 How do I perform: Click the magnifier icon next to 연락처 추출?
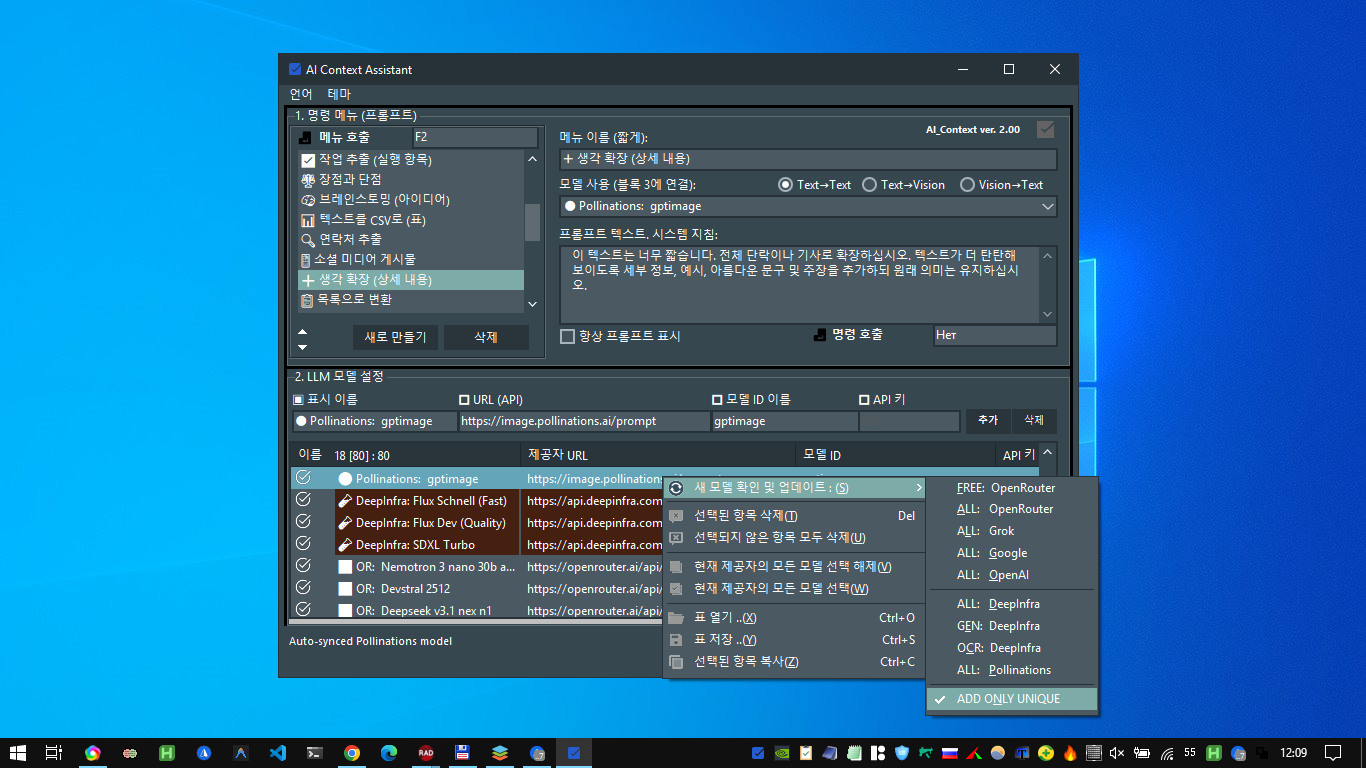[308, 240]
